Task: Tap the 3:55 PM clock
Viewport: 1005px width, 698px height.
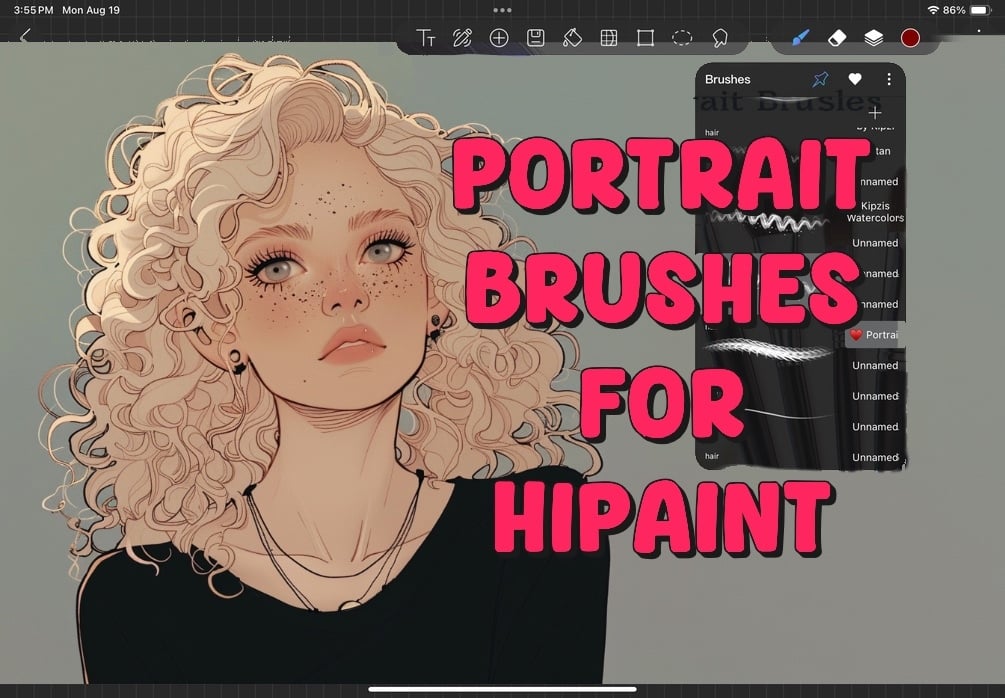Action: click(x=33, y=10)
